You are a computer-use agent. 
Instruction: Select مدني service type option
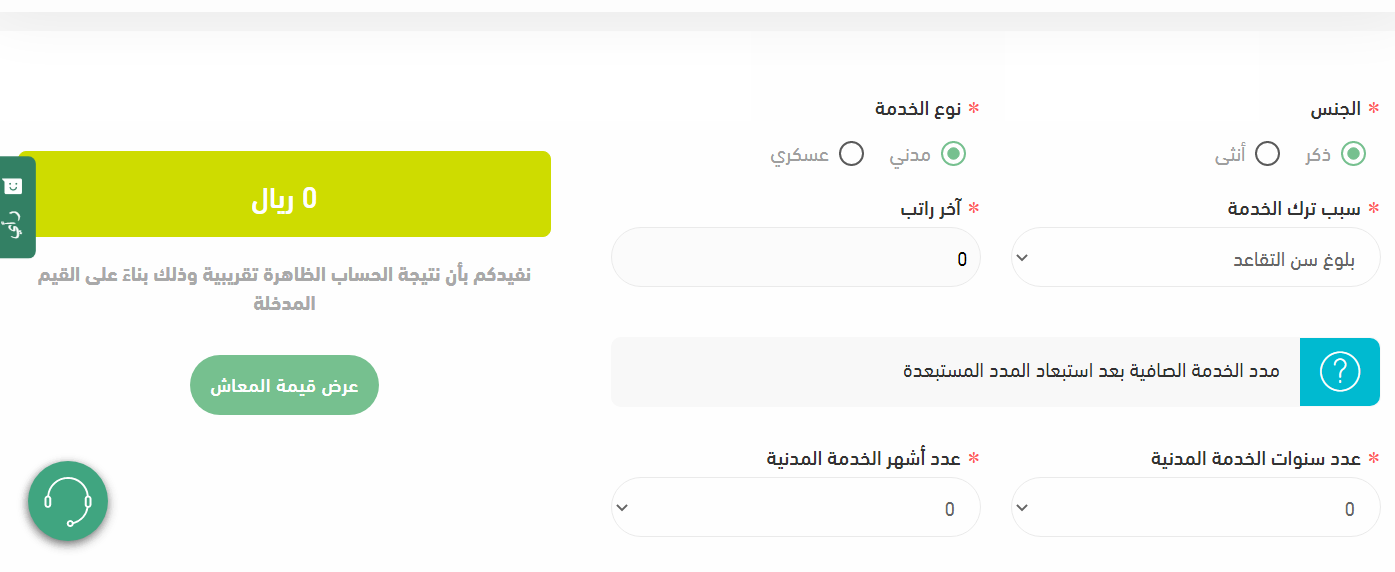pos(953,154)
